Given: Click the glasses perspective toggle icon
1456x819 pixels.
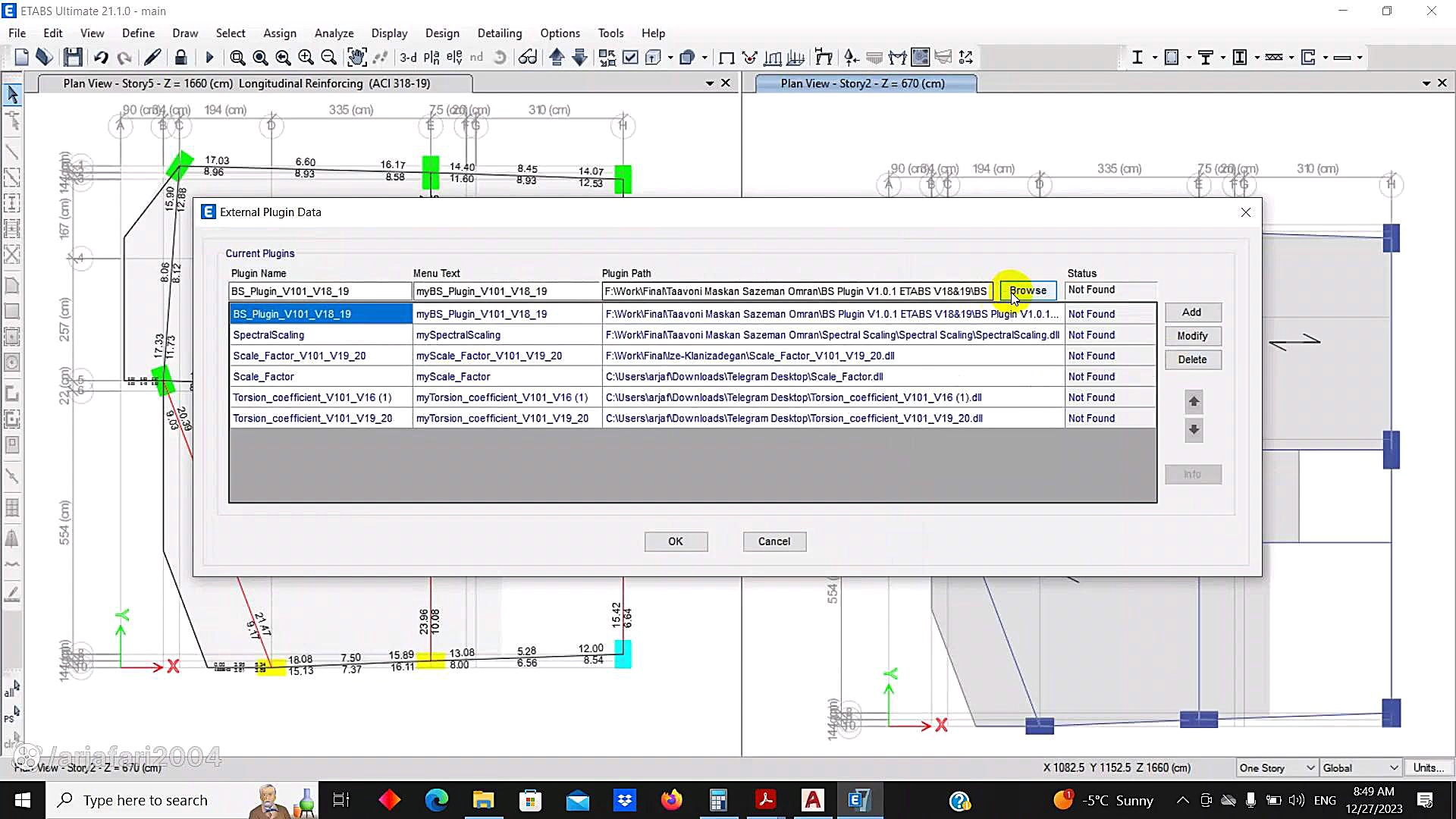Looking at the screenshot, I should click(528, 57).
